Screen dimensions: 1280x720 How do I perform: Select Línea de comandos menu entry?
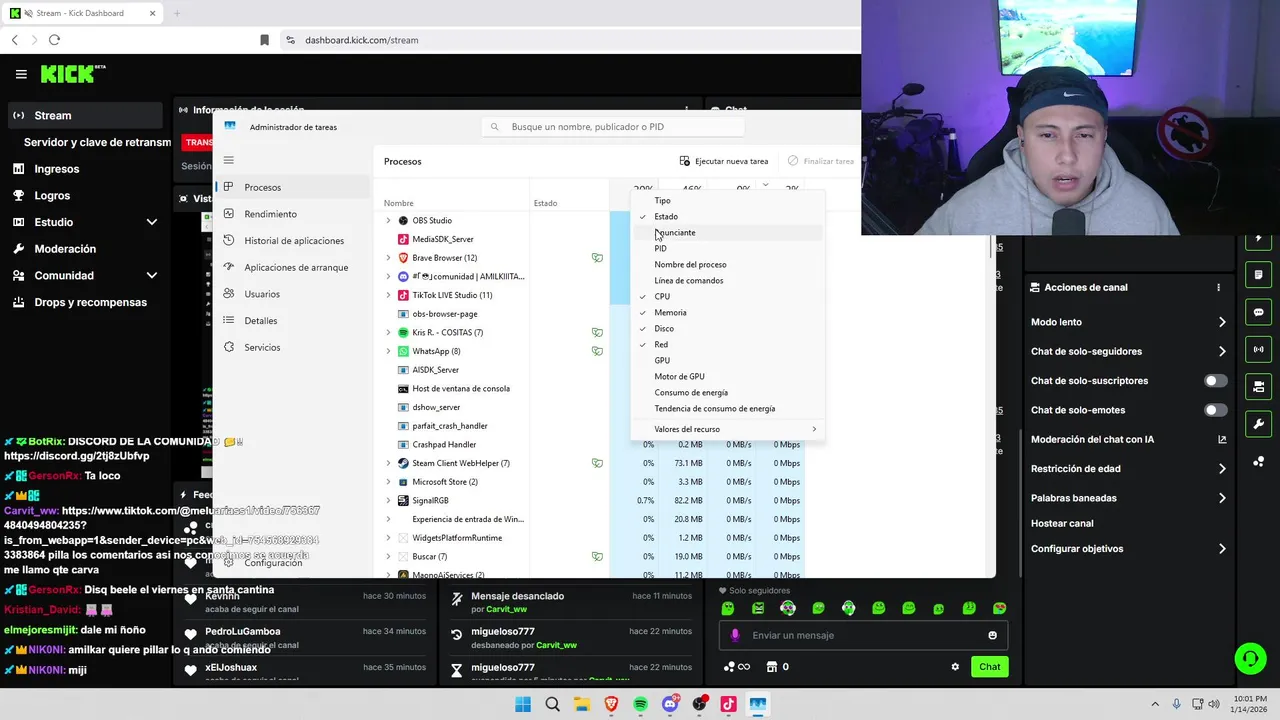point(727,281)
